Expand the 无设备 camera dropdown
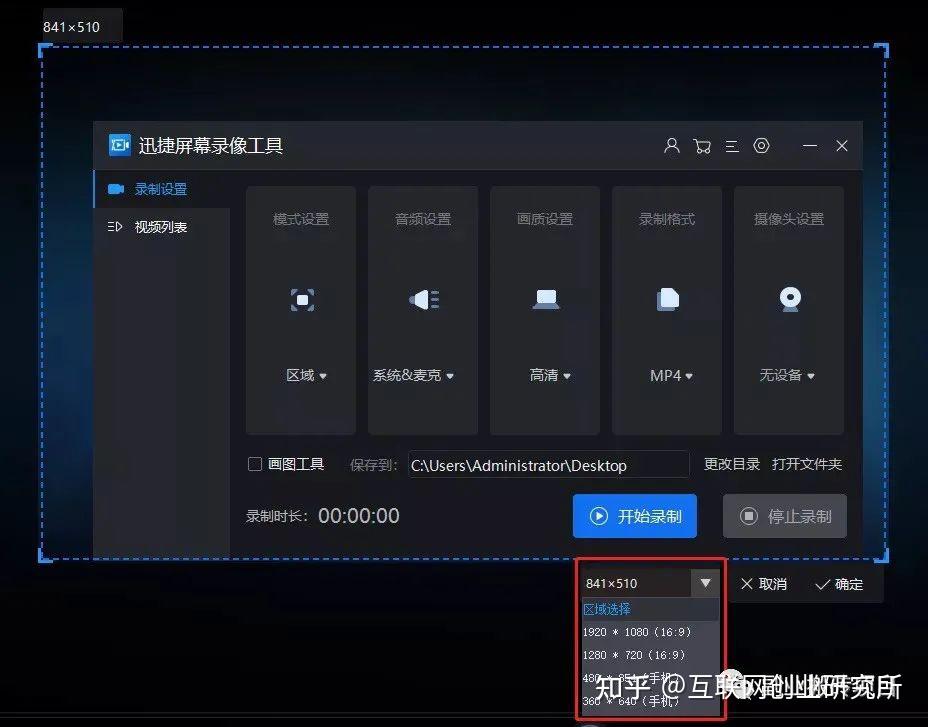This screenshot has height=727, width=928. 787,375
